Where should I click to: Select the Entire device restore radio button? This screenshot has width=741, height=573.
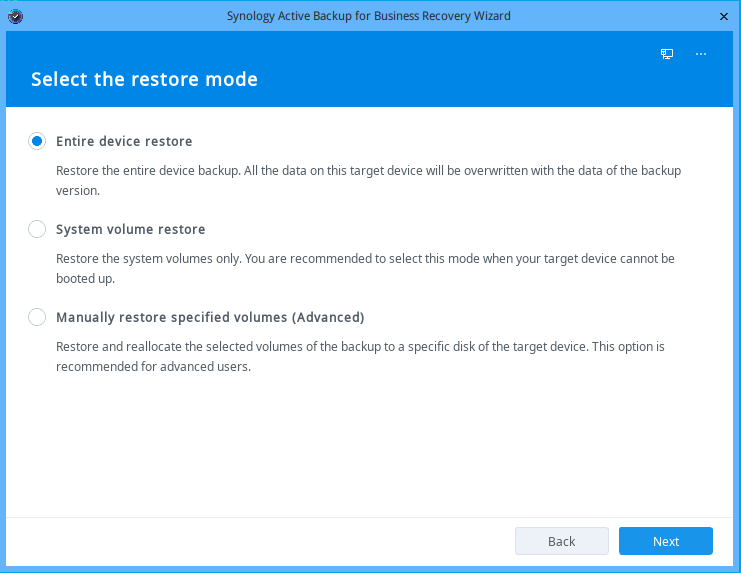point(37,141)
